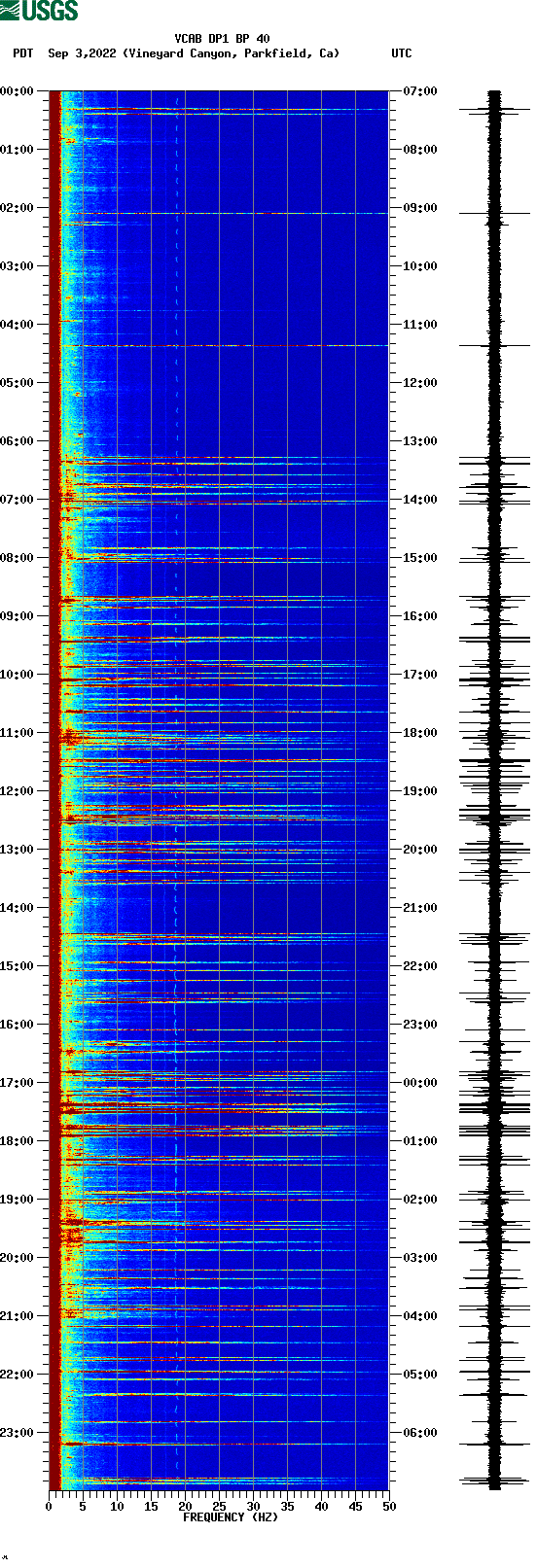Click the 12:00 UTC right-axis label
The image size is (537, 1568).
coord(420,383)
